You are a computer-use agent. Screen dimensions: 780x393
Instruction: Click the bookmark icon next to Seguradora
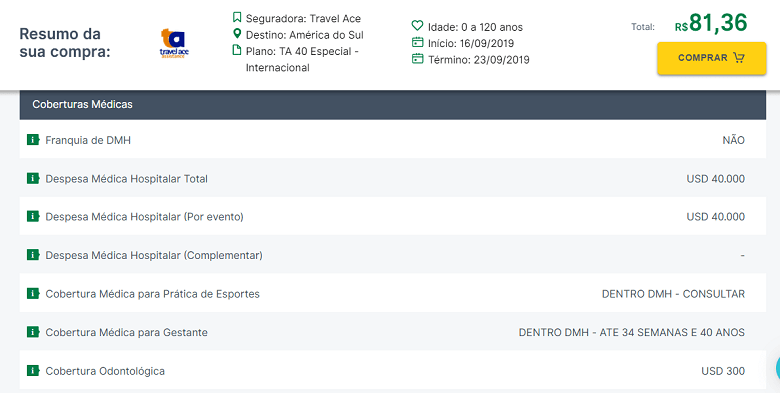tap(237, 18)
